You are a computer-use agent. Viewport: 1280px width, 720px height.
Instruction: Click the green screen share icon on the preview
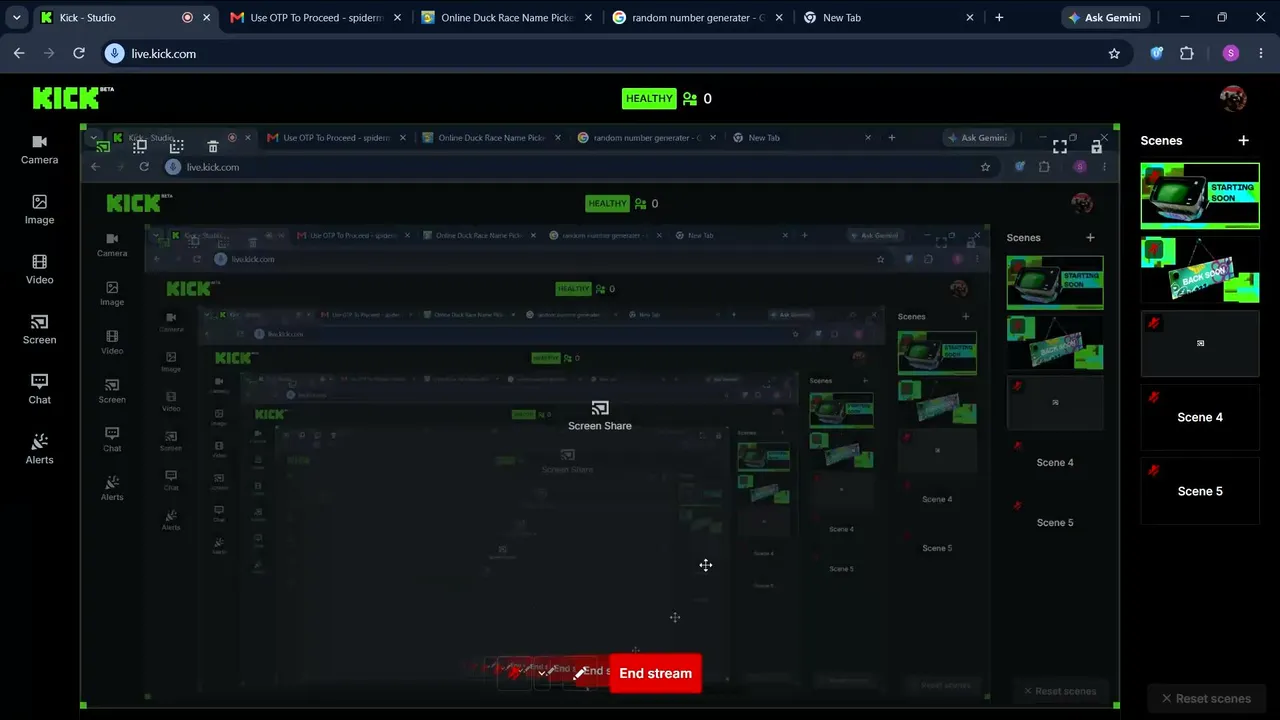103,146
